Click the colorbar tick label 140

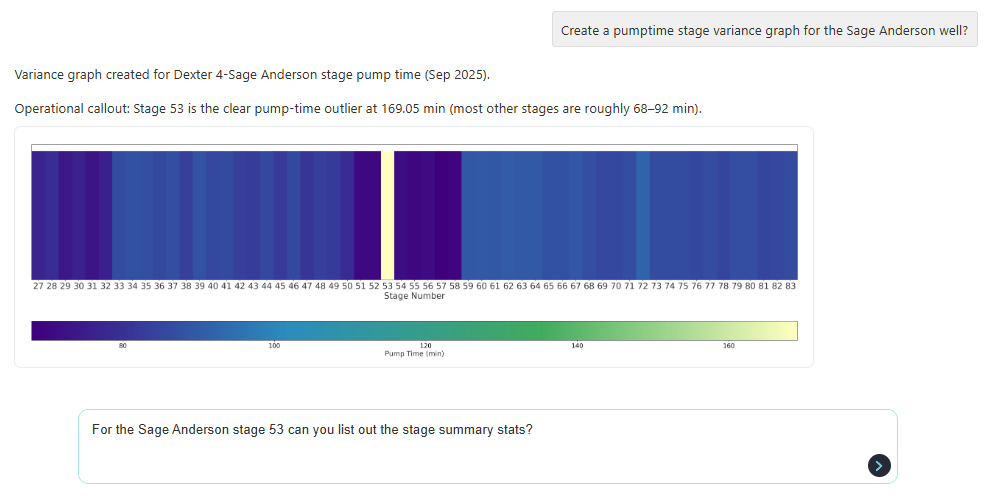click(577, 346)
